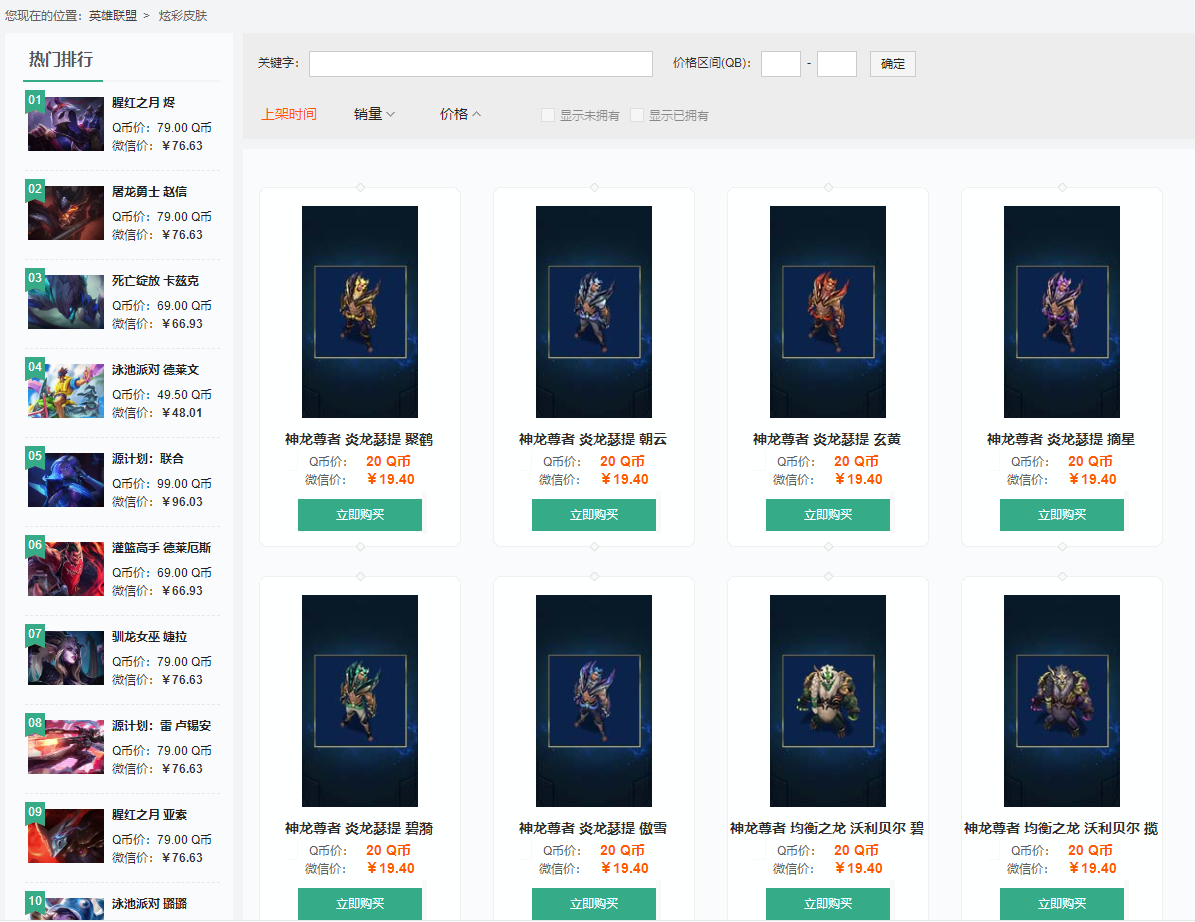Select ranking thumbnail 04 泳池派对 德莱文
The image size is (1195, 922).
tap(66, 391)
